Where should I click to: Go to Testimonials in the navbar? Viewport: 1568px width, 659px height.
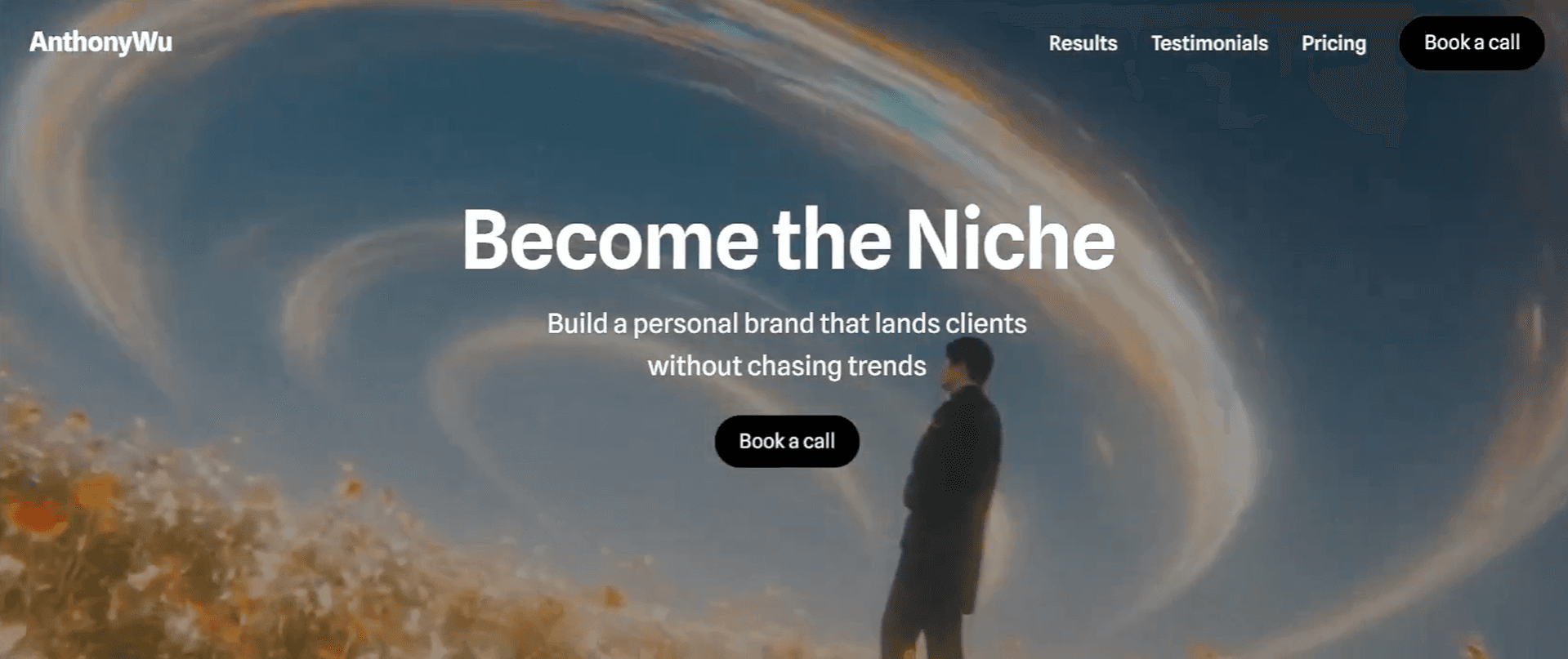[1209, 43]
